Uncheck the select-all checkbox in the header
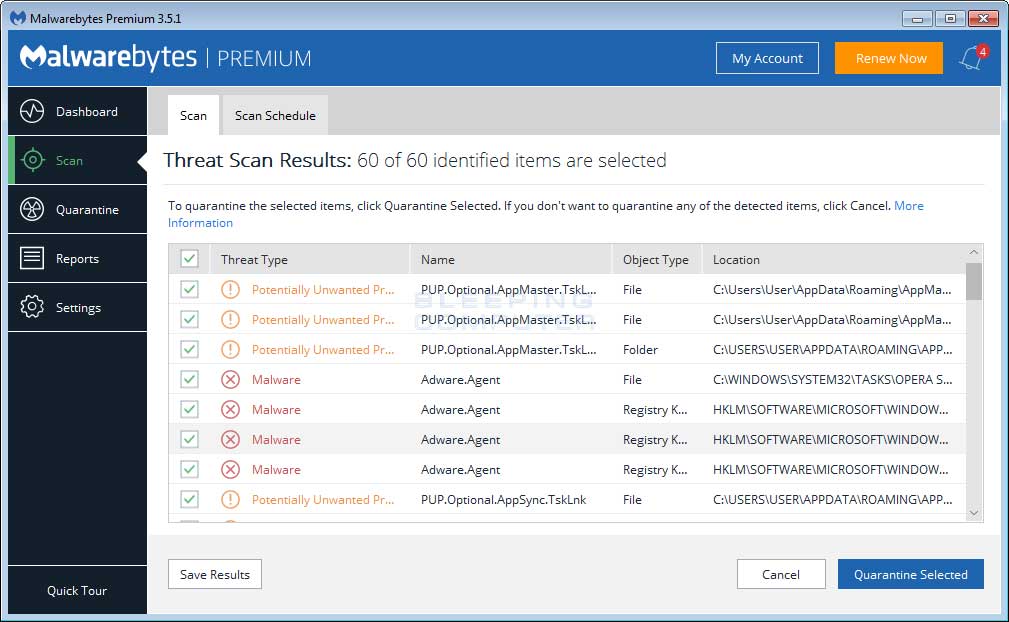The image size is (1009, 622). (x=189, y=258)
